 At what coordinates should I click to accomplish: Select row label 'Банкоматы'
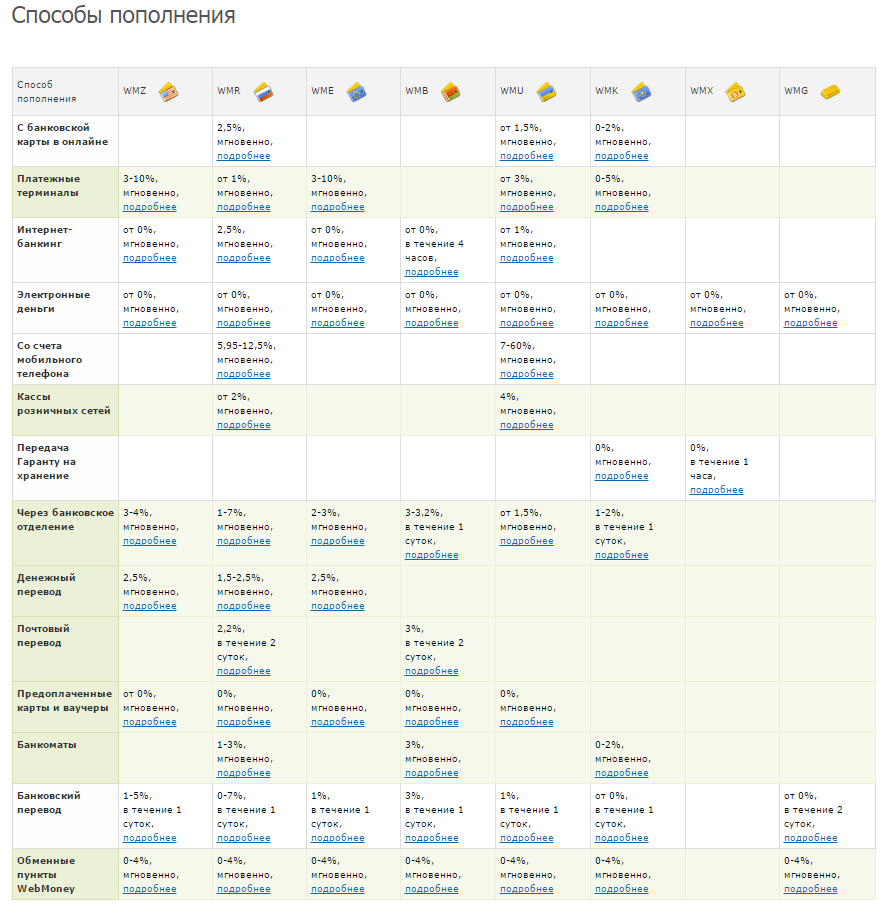47,744
